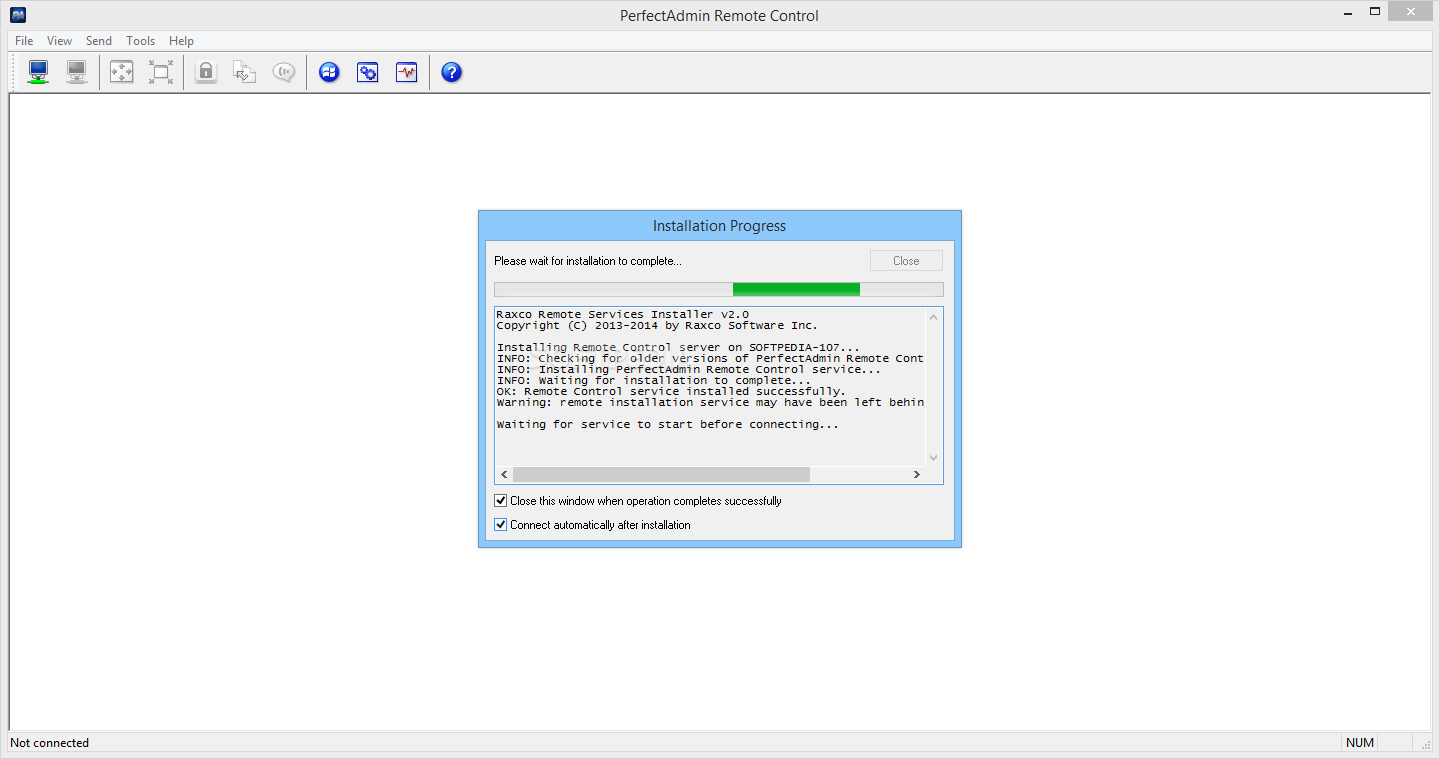Click 'Please wait for installation to complete' text
Screen dimensions: 1440x759
(x=588, y=261)
